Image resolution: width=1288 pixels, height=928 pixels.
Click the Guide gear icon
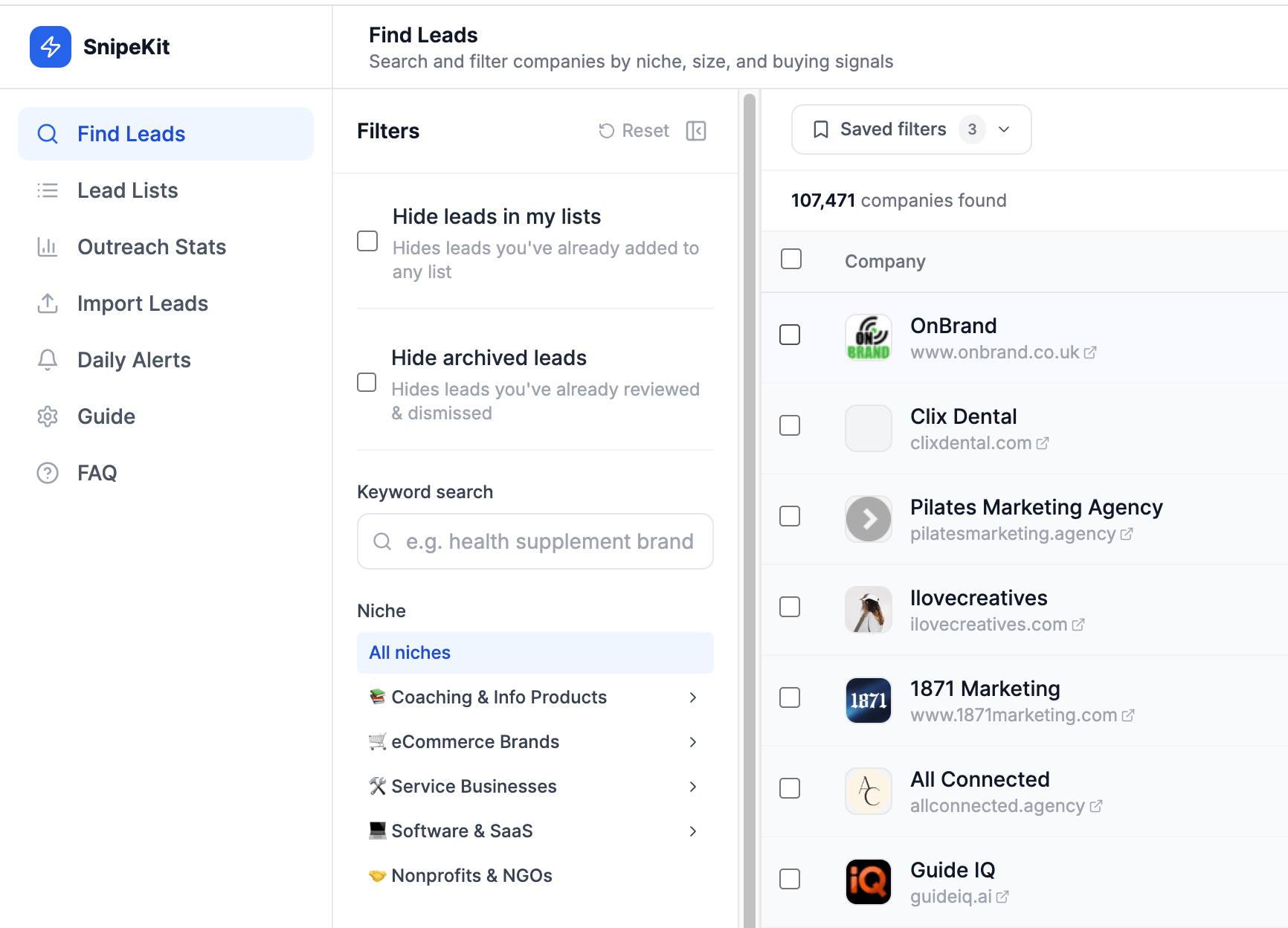click(48, 416)
